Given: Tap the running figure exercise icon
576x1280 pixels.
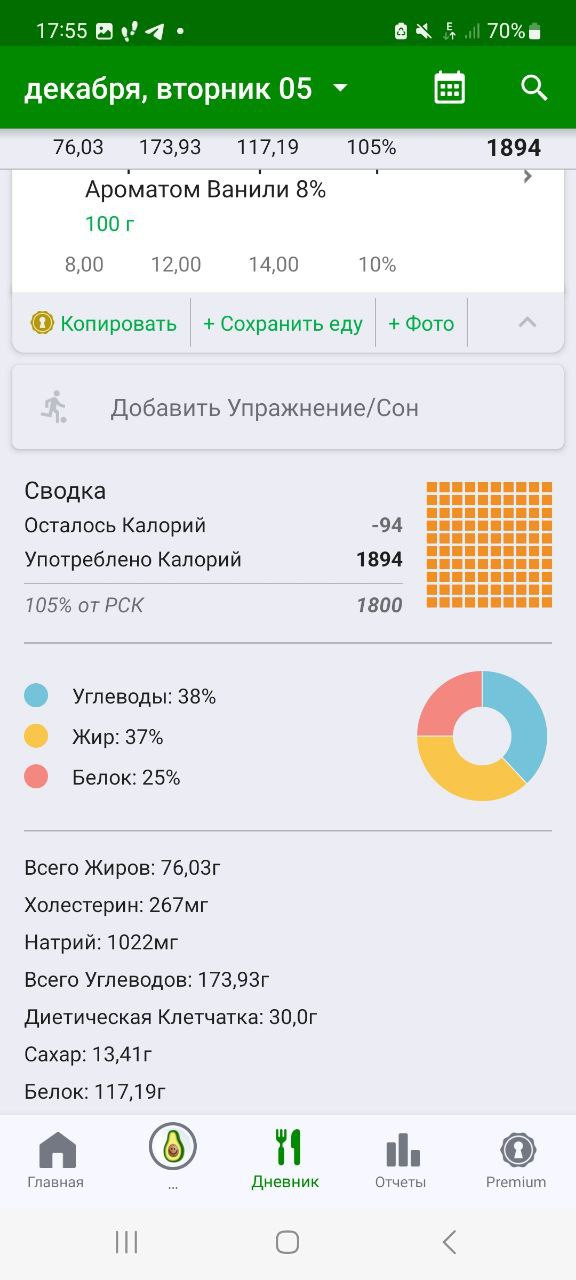Looking at the screenshot, I should pyautogui.click(x=54, y=407).
